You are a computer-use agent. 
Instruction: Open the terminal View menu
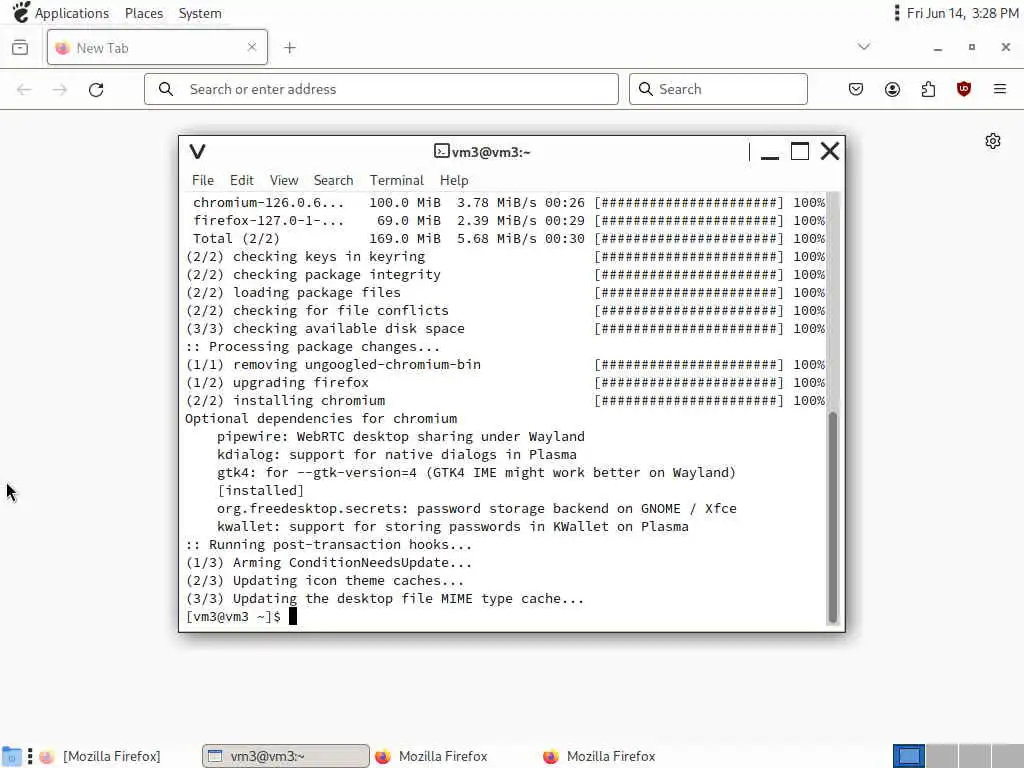click(x=284, y=180)
